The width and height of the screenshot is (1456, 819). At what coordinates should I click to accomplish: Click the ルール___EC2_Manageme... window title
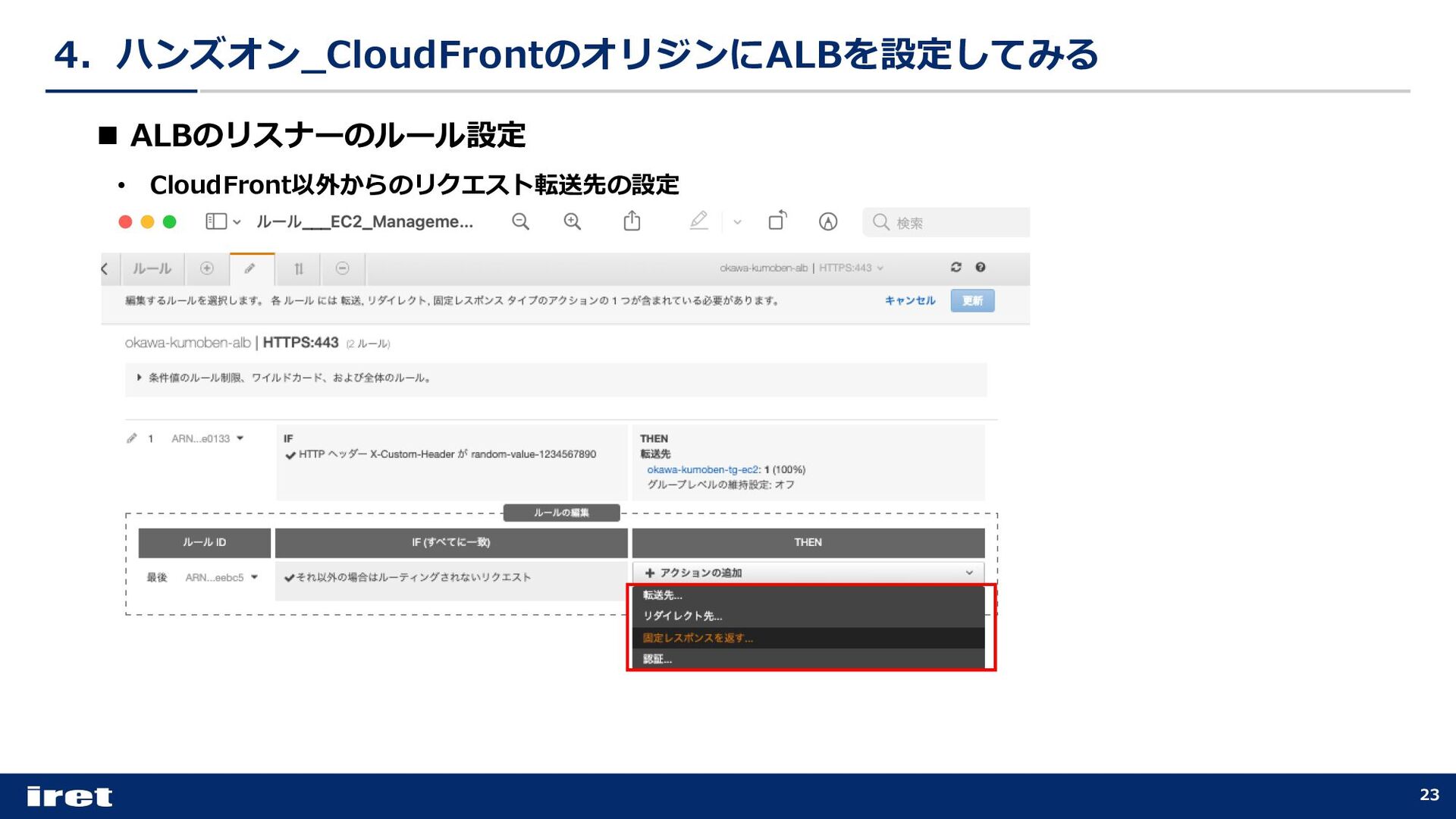(x=365, y=221)
